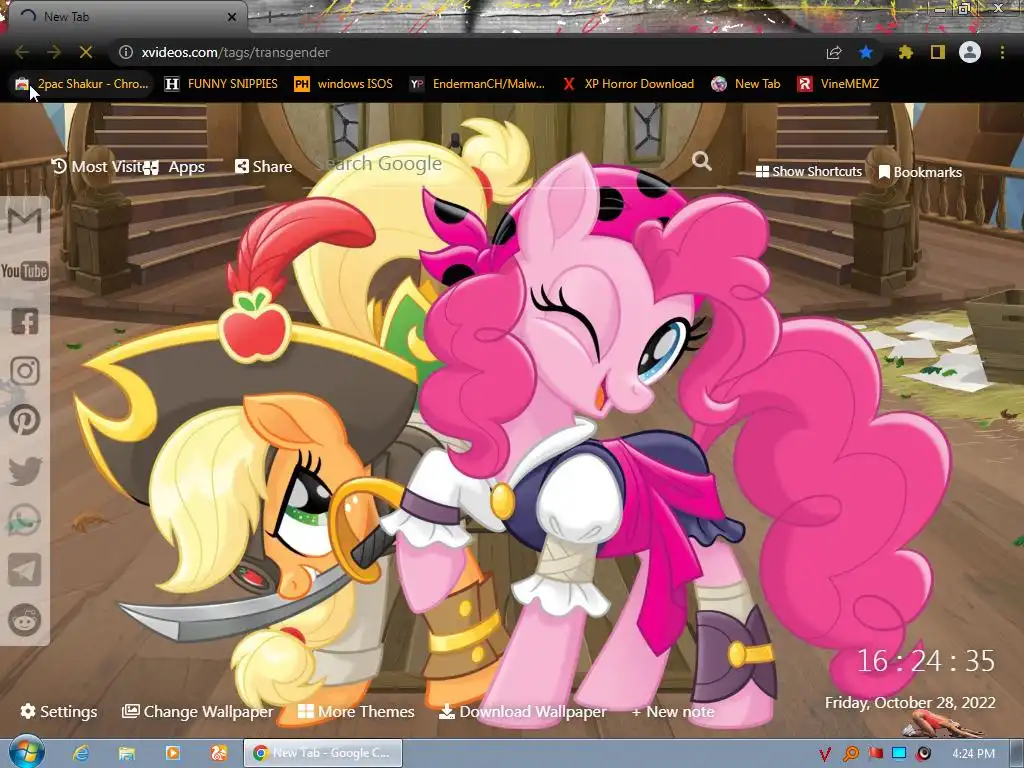The image size is (1024, 768).
Task: Click Change Wallpaper
Action: pos(197,711)
